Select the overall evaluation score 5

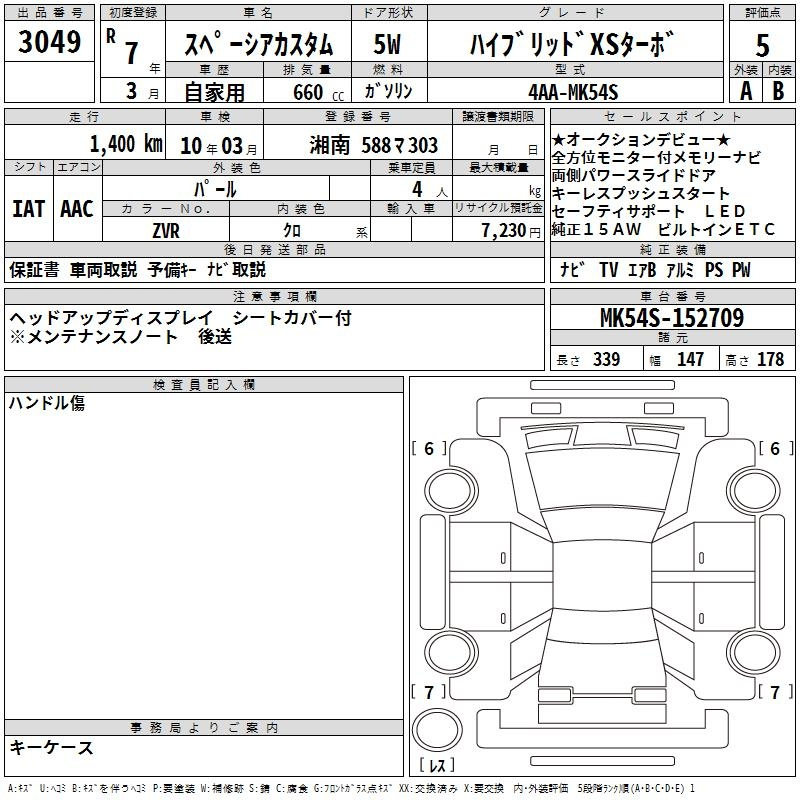(762, 45)
